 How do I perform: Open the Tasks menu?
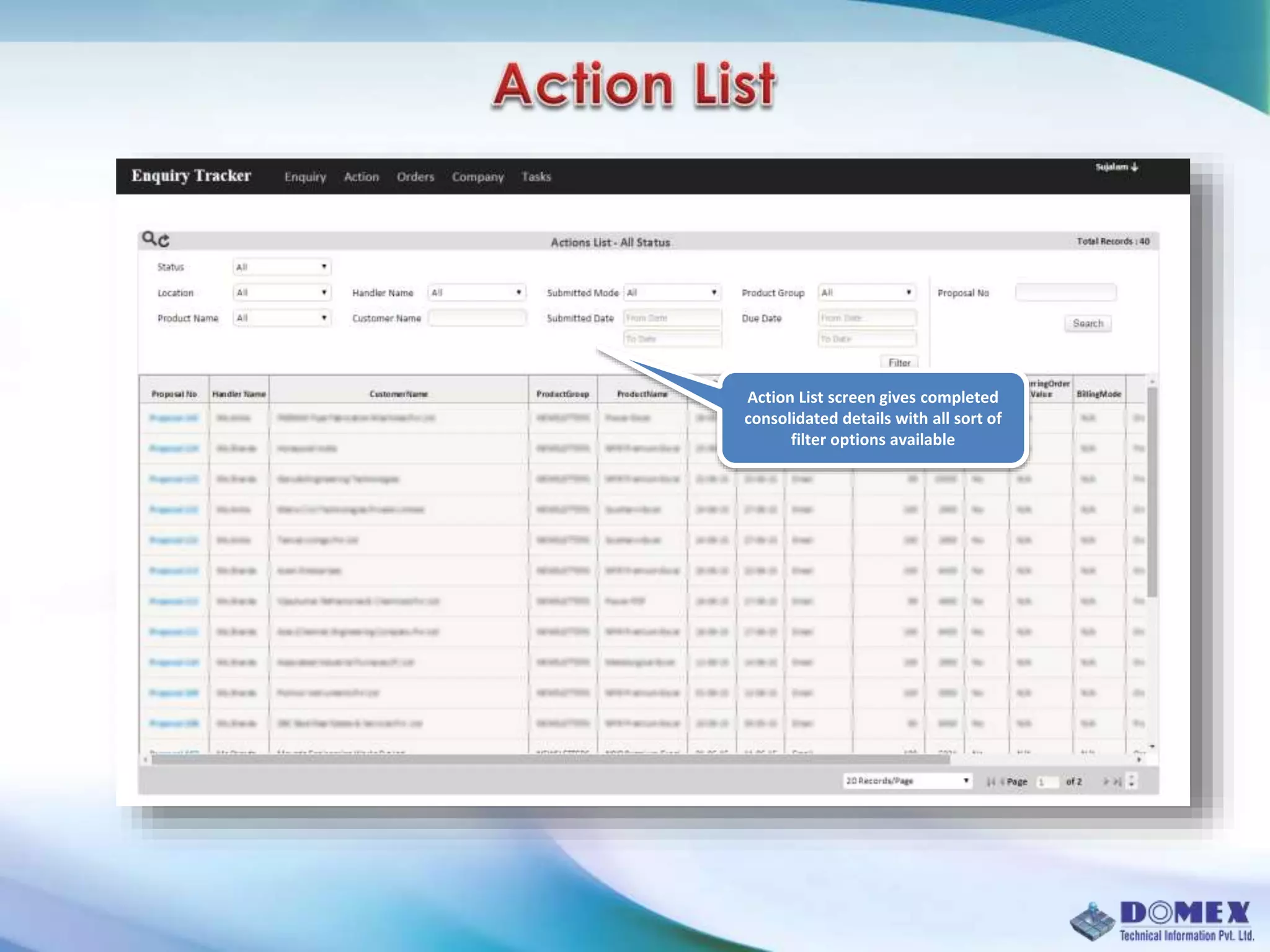point(536,177)
